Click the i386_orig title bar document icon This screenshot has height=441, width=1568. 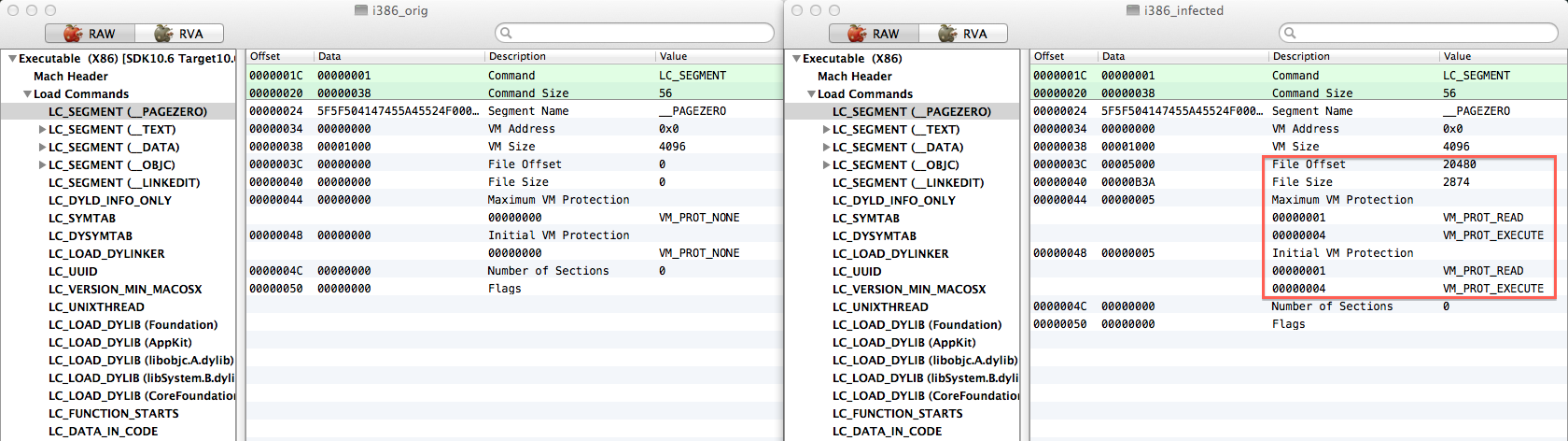361,10
